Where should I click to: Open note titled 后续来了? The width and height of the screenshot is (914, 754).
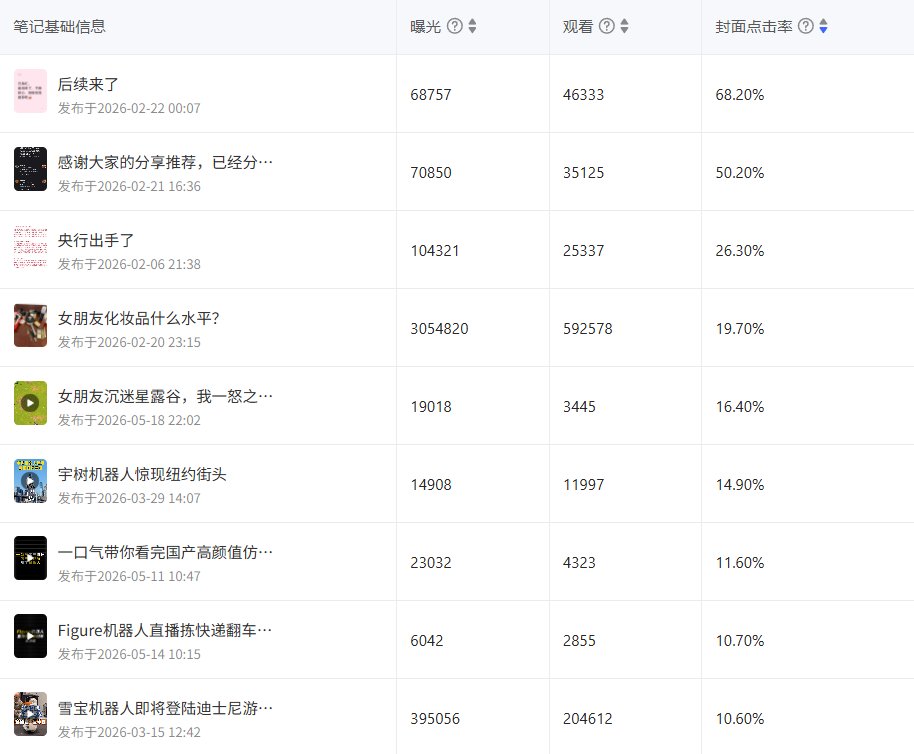88,84
